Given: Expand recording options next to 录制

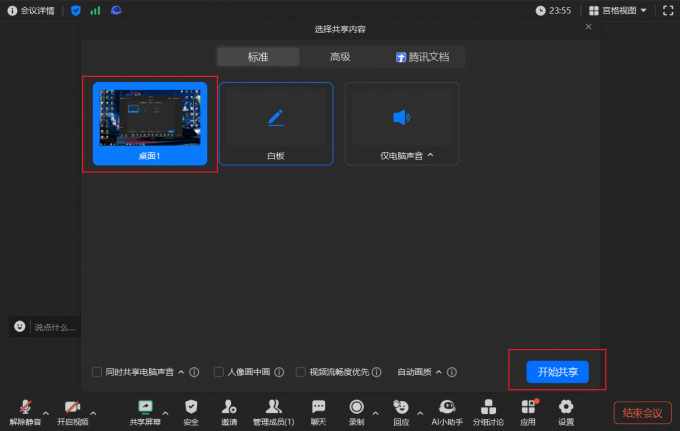Looking at the screenshot, I should (x=376, y=413).
